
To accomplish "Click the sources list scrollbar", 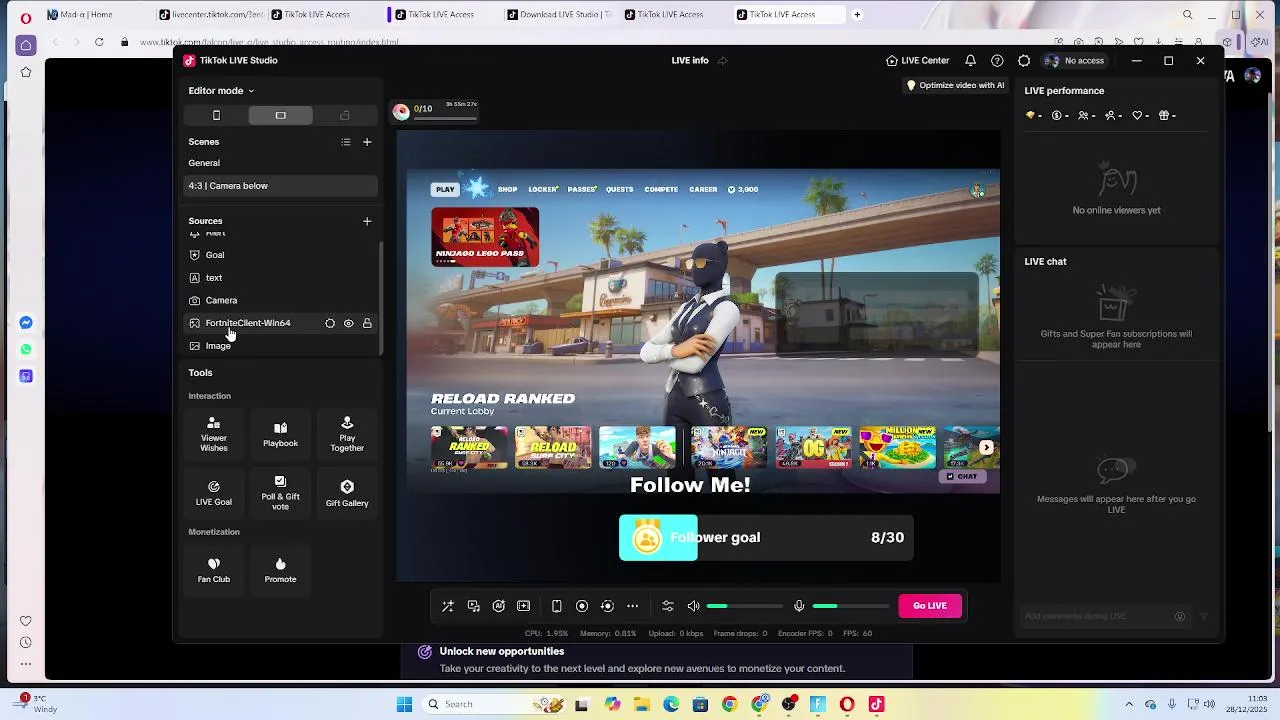I will click(380, 296).
